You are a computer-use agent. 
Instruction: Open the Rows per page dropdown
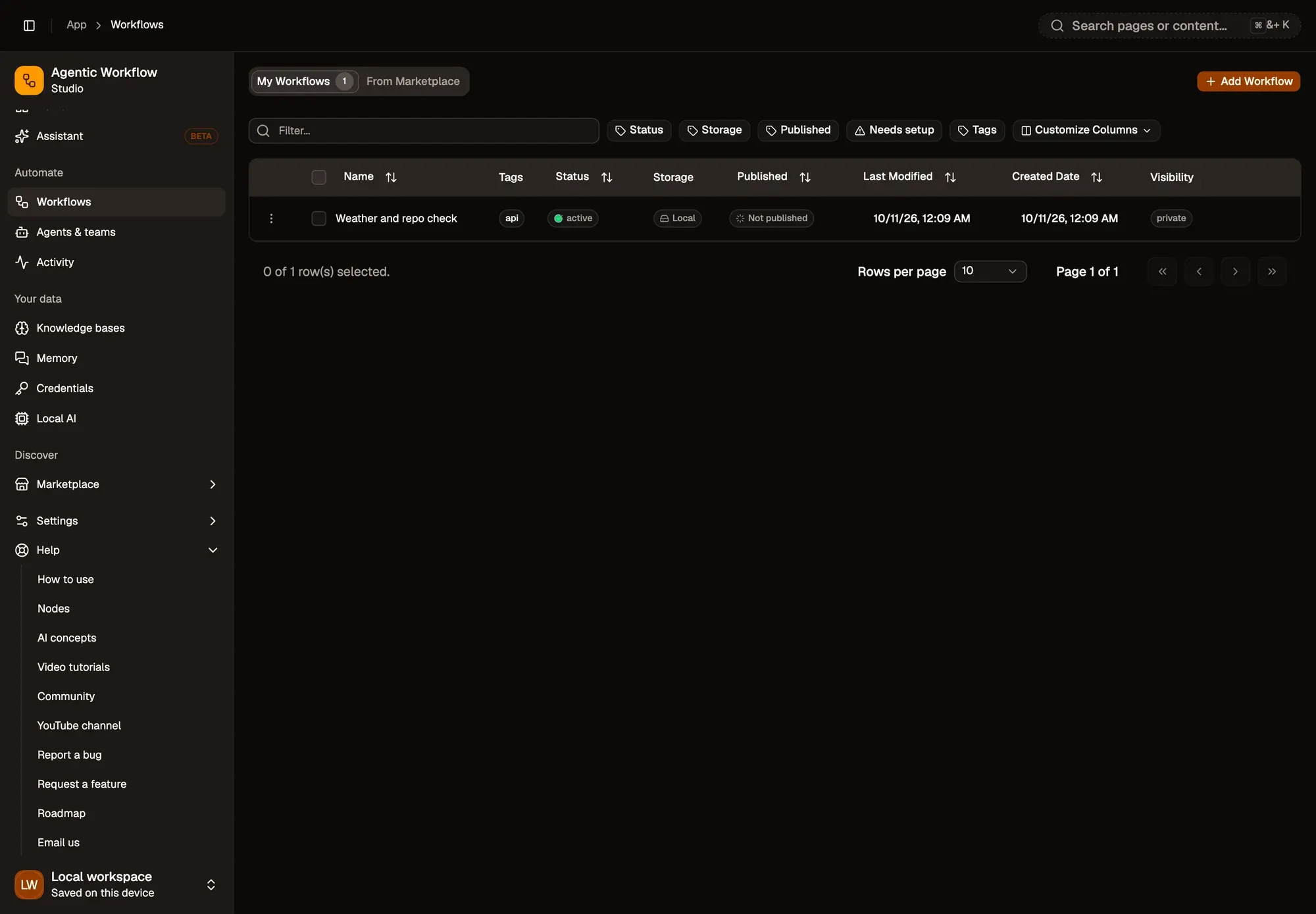click(x=990, y=271)
